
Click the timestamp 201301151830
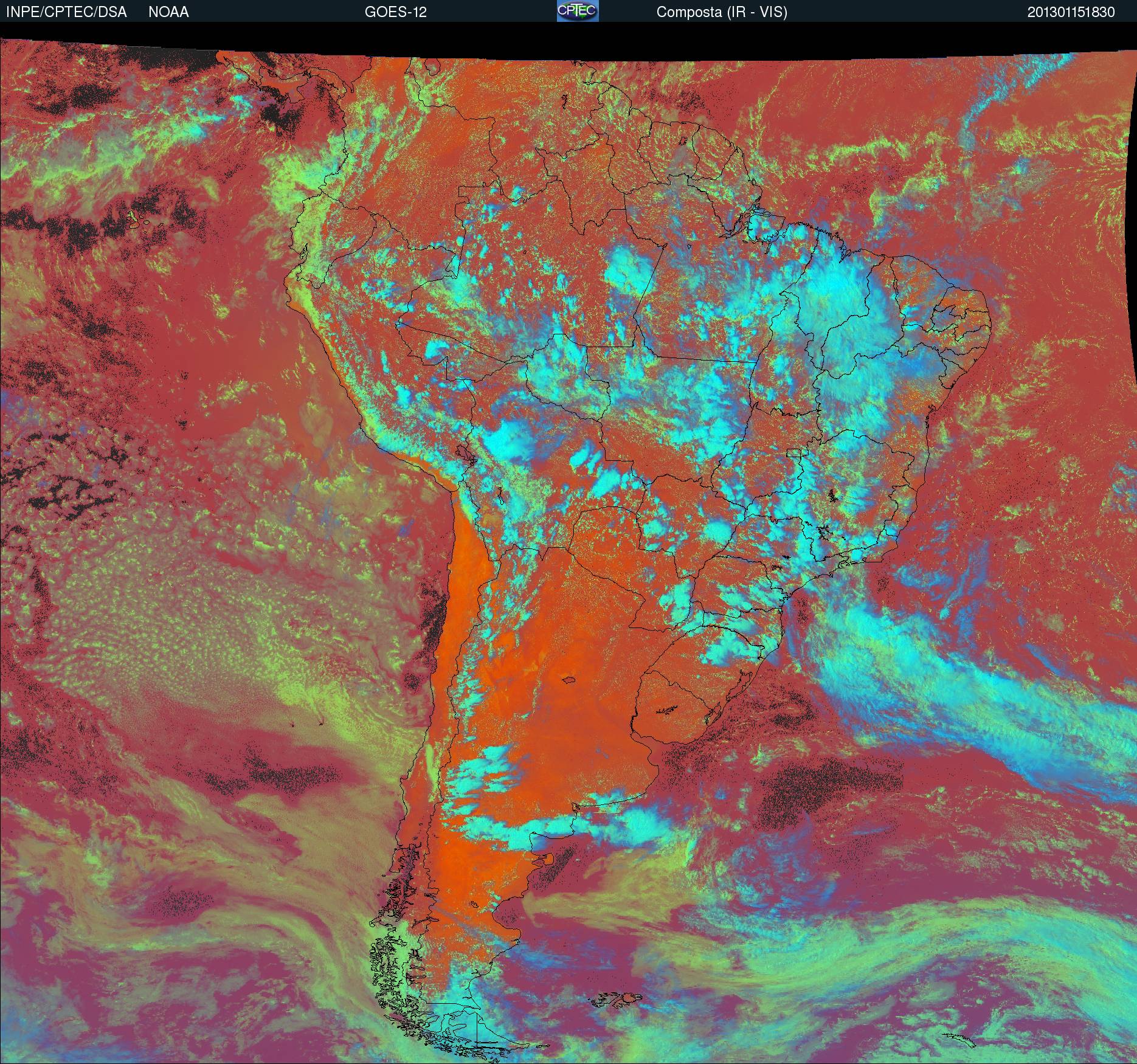tap(1071, 12)
